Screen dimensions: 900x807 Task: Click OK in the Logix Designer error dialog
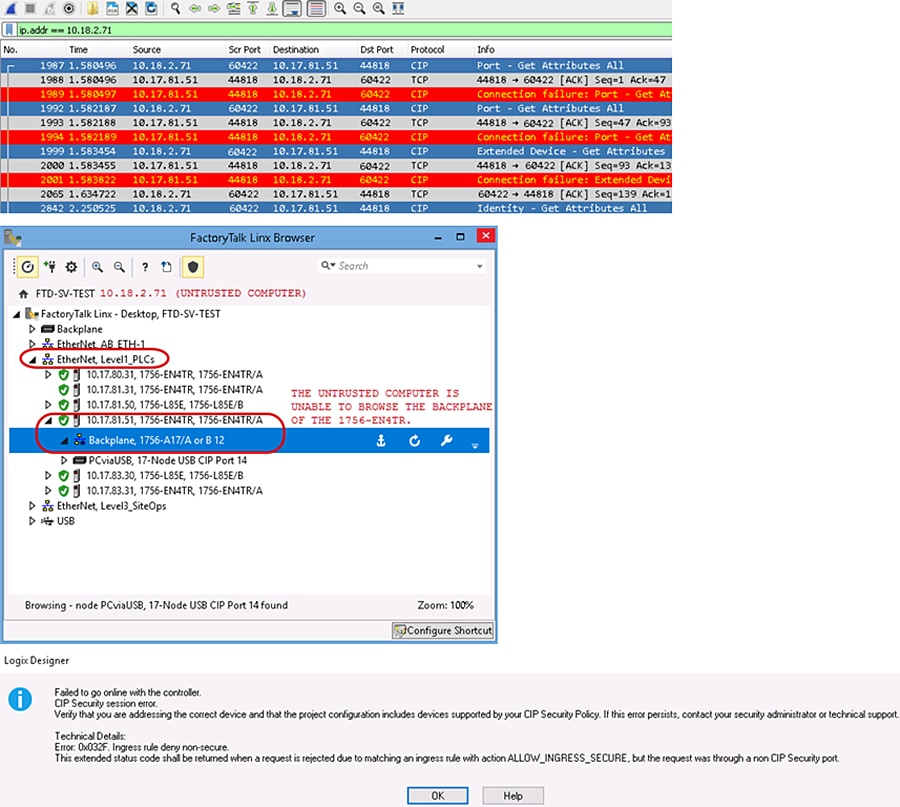(437, 796)
